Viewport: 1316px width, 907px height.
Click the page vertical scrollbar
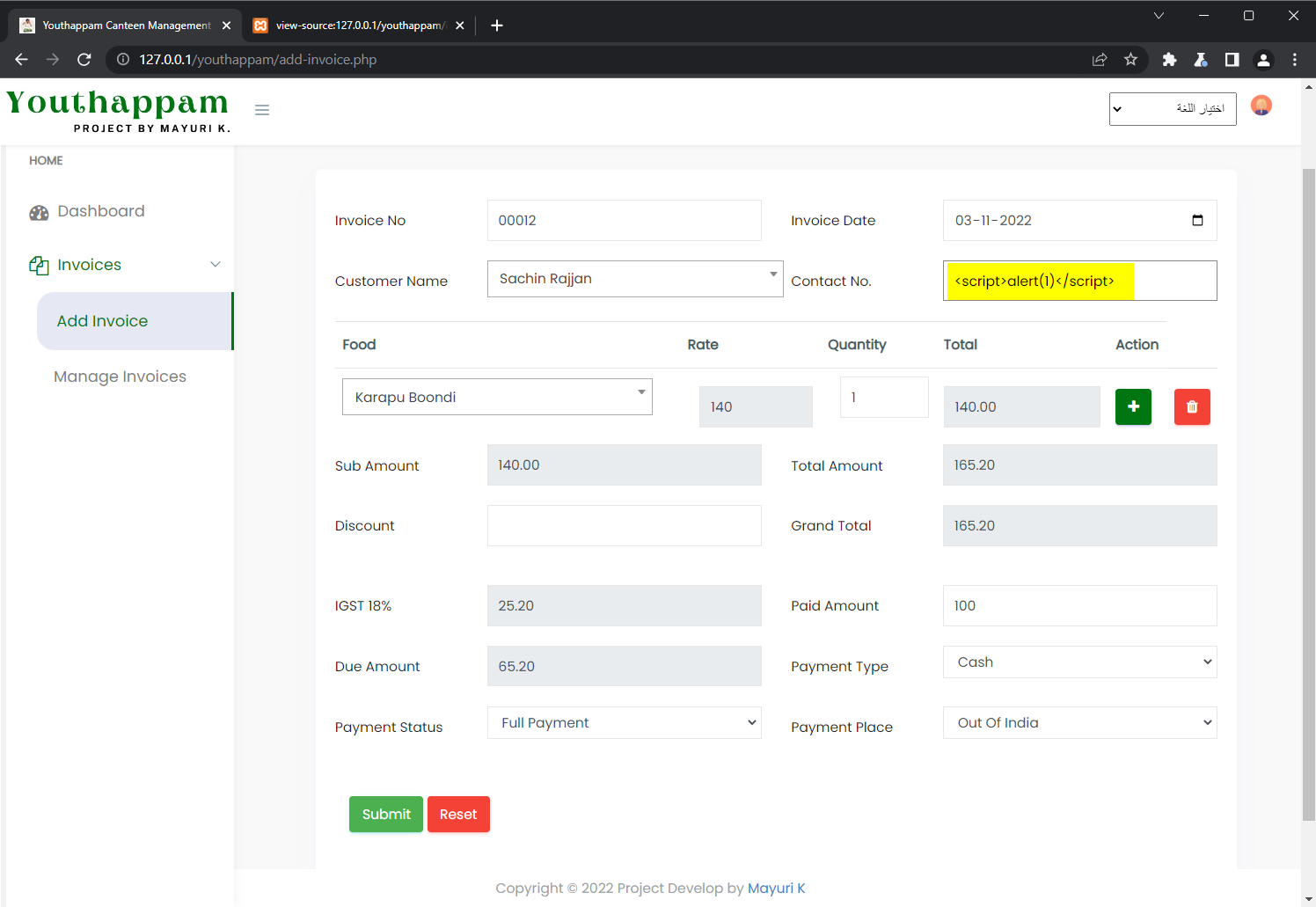tap(1309, 494)
